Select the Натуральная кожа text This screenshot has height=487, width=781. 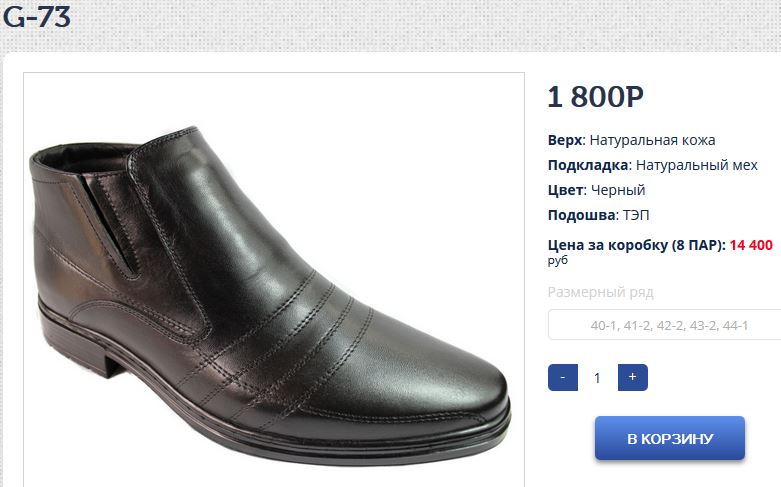point(652,140)
